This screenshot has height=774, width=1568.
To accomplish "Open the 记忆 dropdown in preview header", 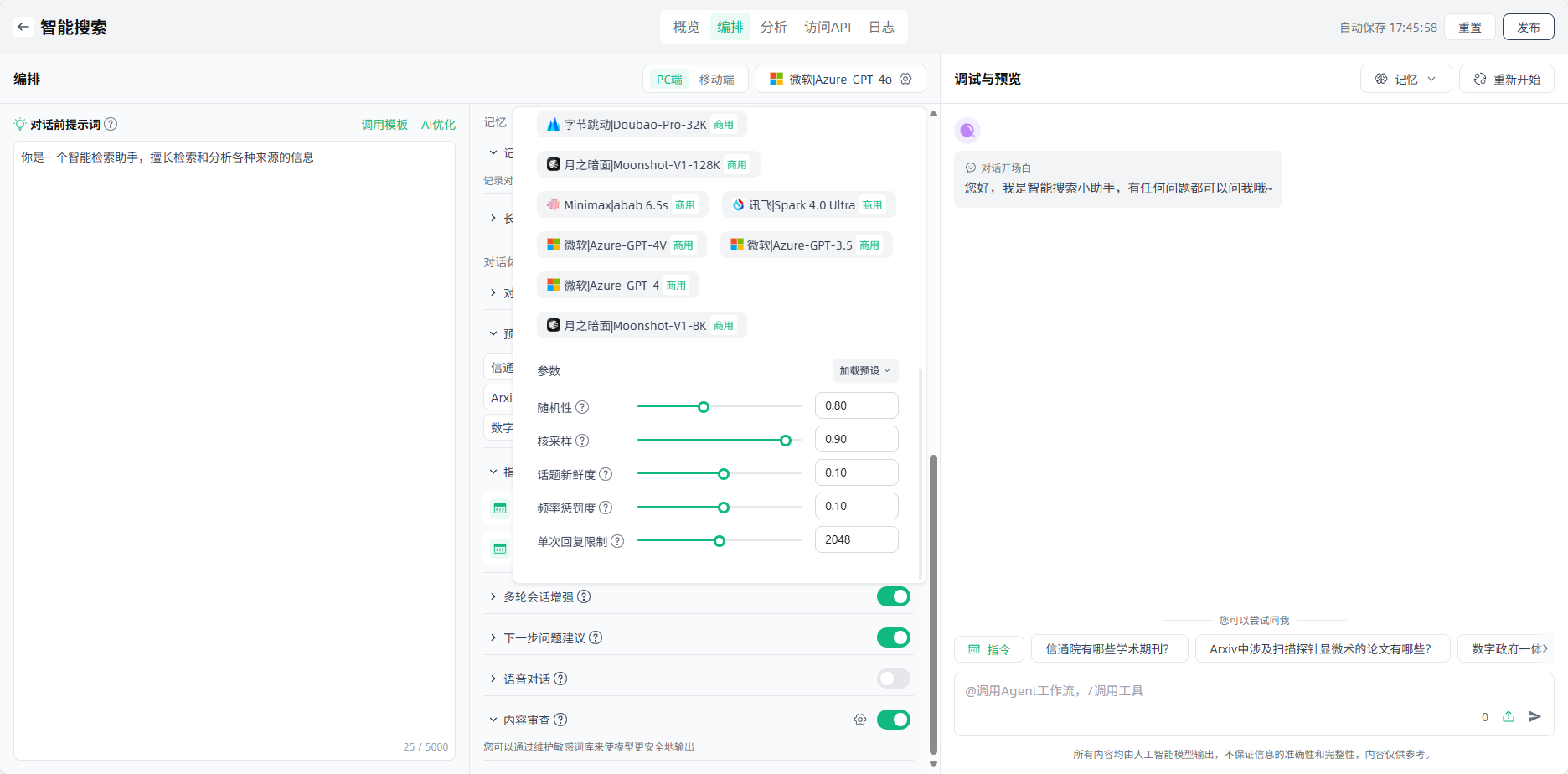I will point(1406,79).
